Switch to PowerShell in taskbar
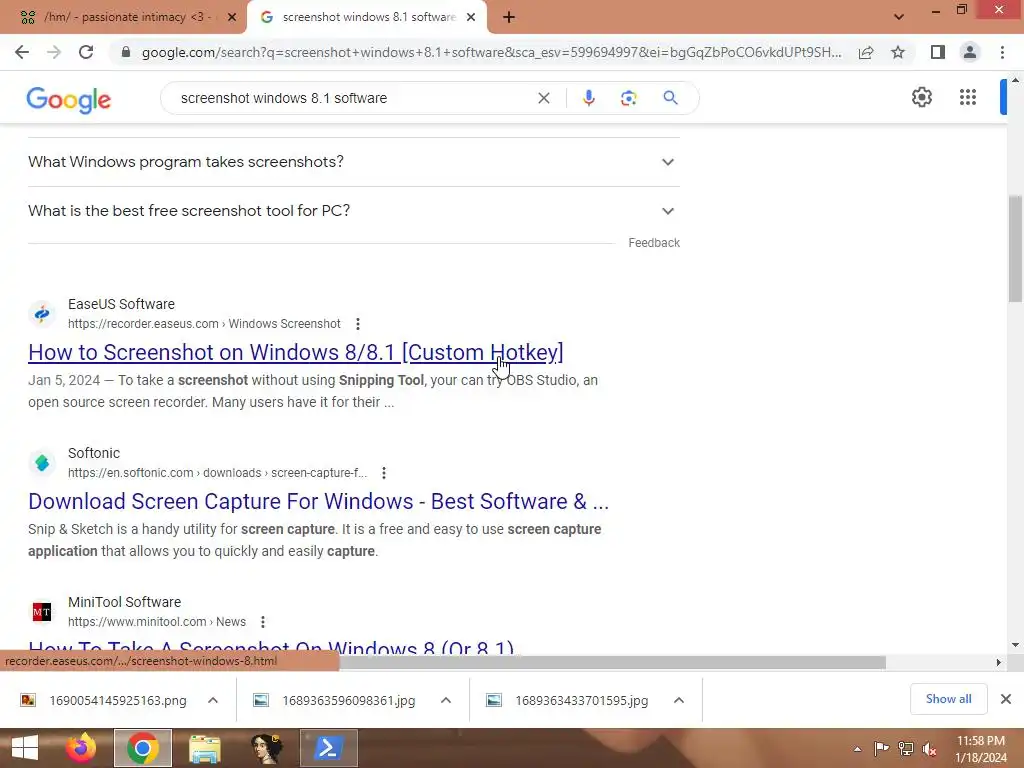1024x768 pixels. [x=328, y=748]
